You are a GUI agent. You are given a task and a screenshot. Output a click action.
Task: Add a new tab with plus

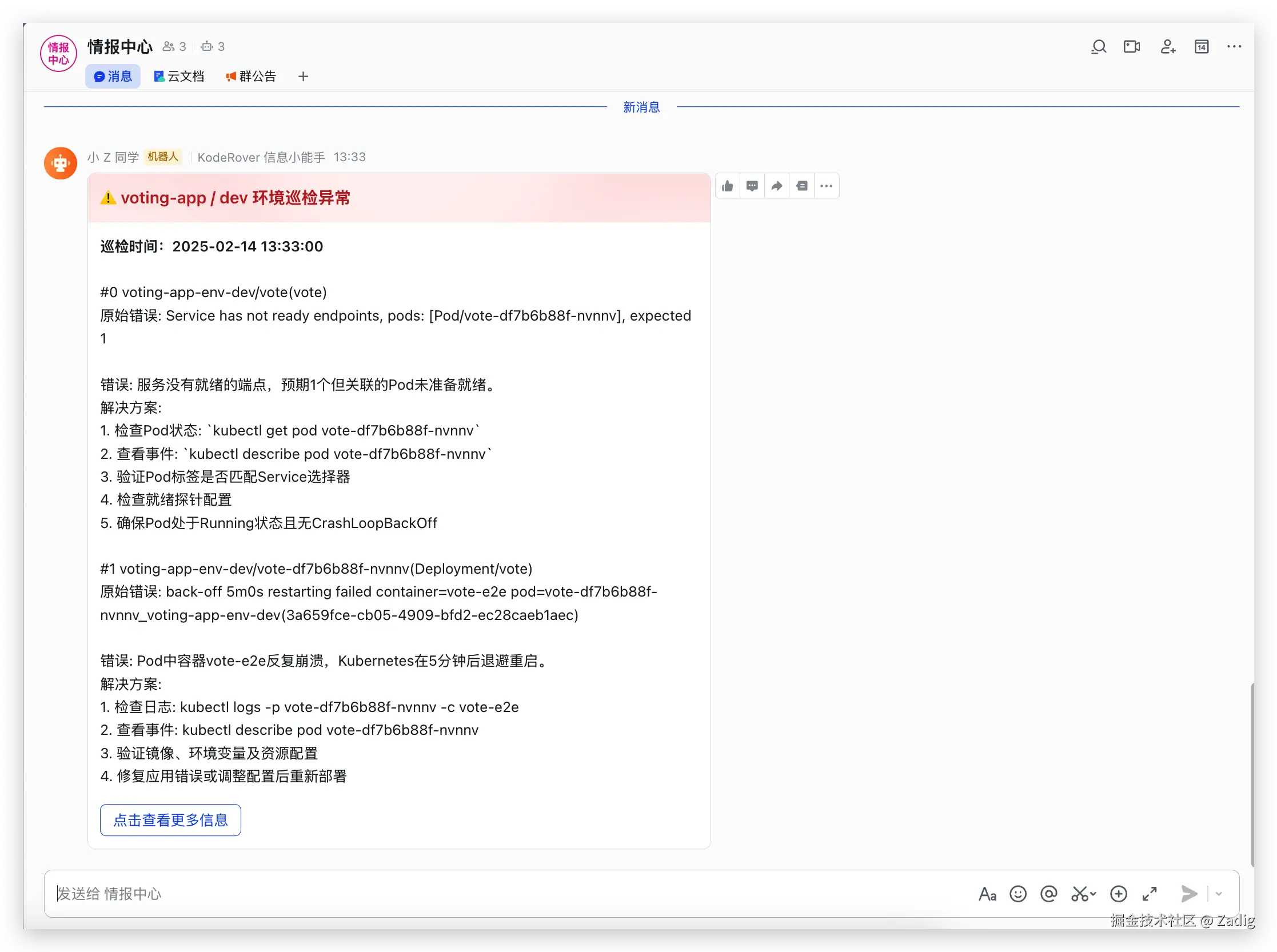[x=304, y=77]
